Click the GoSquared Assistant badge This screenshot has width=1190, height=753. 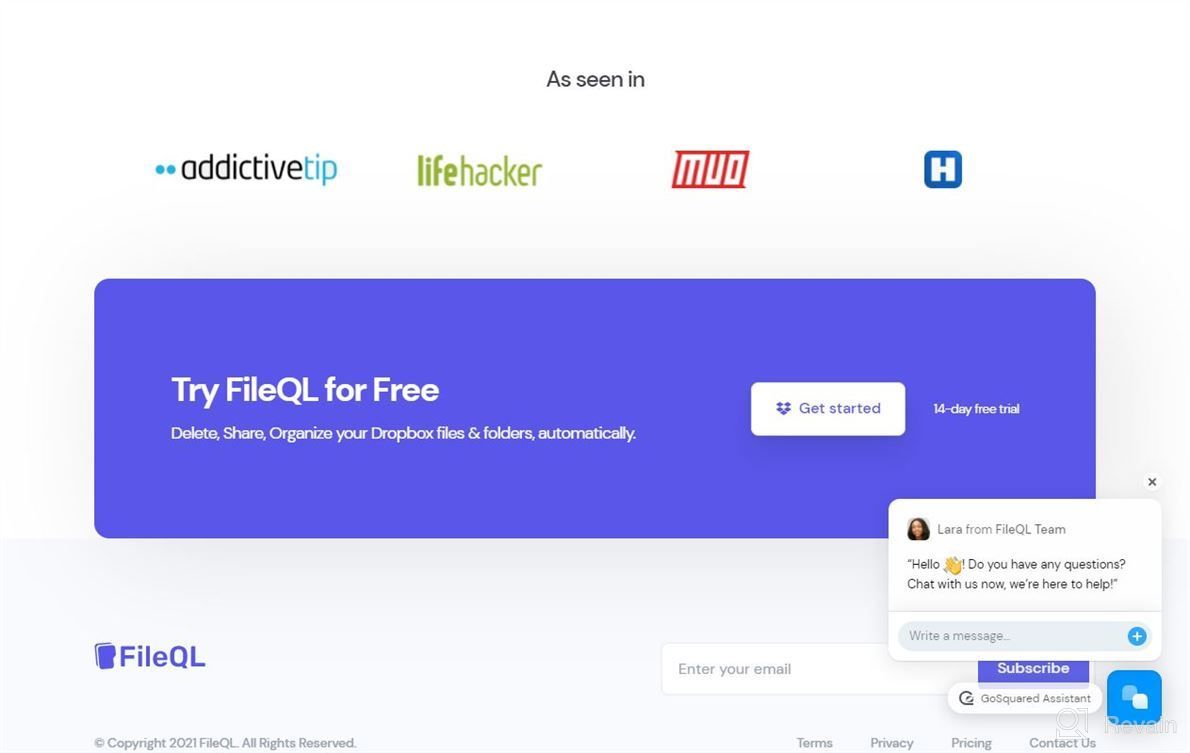[x=1025, y=698]
